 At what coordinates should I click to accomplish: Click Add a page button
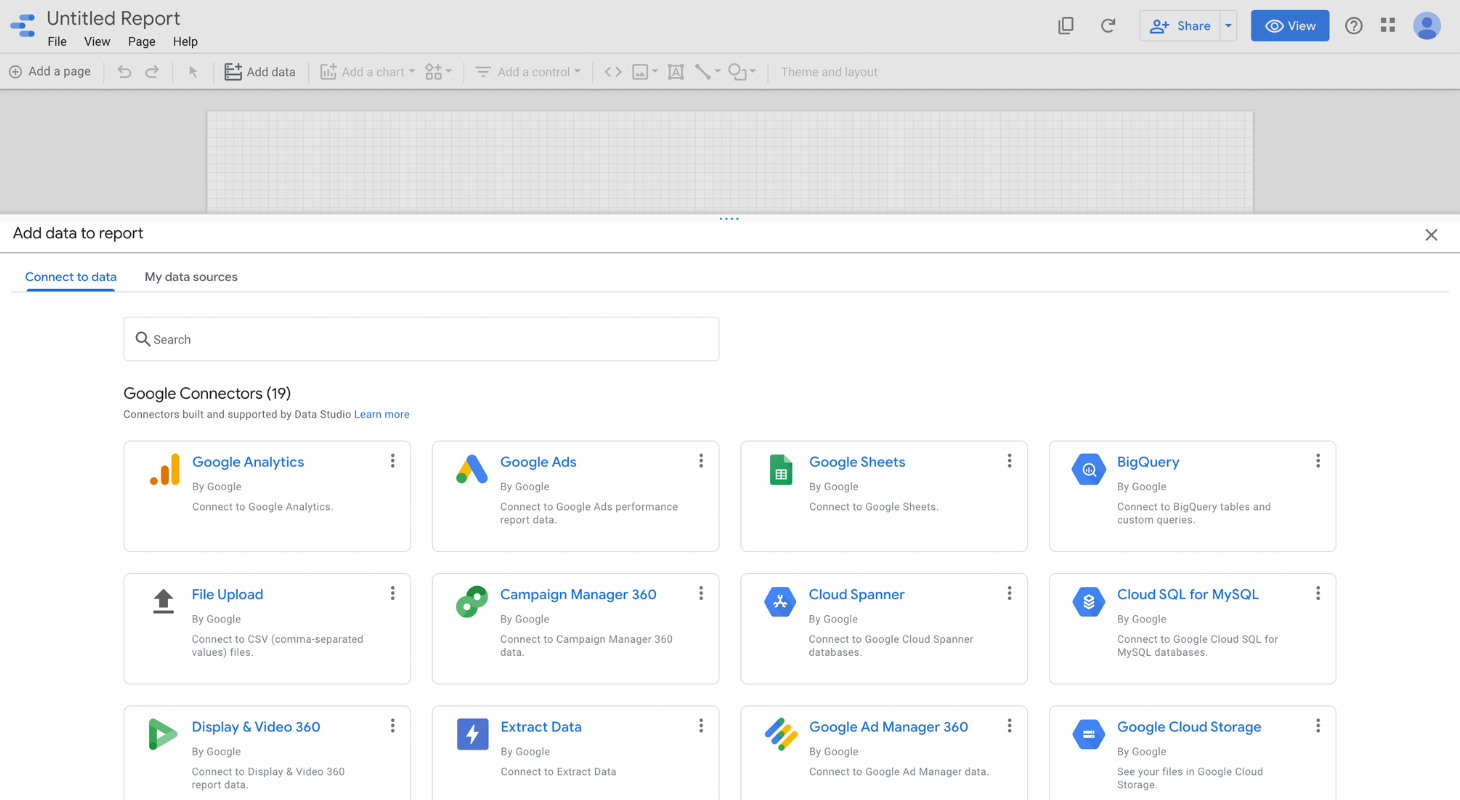coord(50,72)
